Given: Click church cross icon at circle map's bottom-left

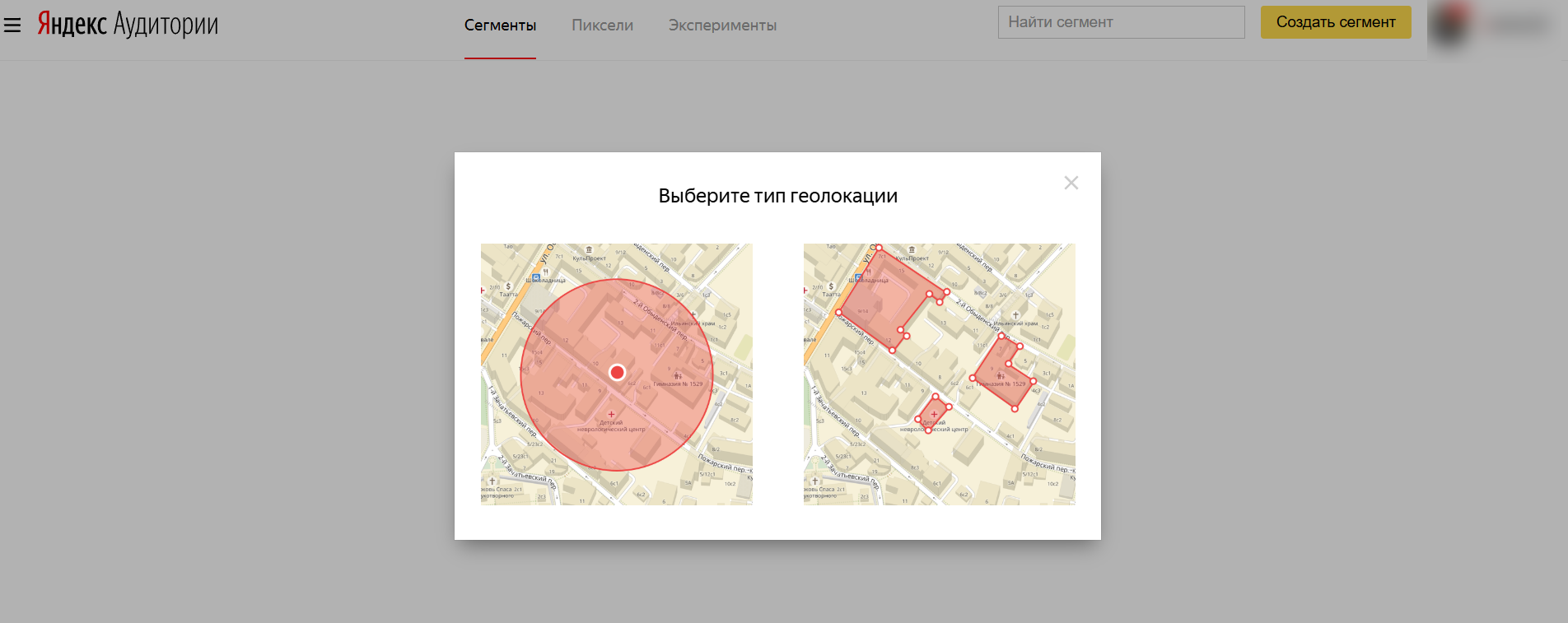Looking at the screenshot, I should click(x=492, y=481).
